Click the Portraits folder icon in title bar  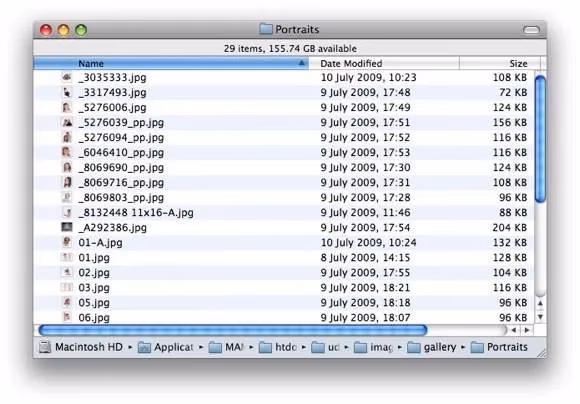tap(266, 29)
